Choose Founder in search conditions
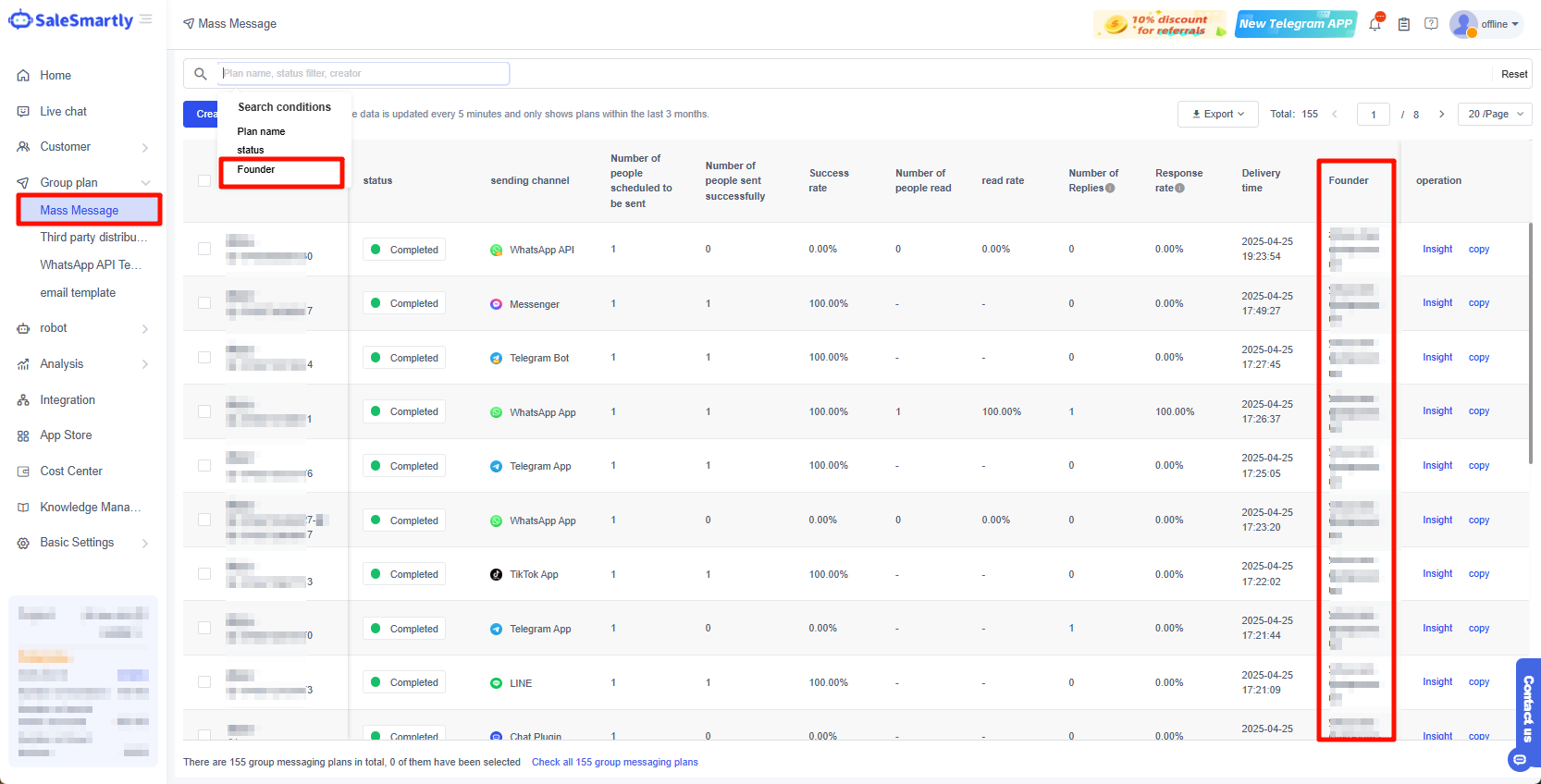The width and height of the screenshot is (1541, 784). coord(256,170)
